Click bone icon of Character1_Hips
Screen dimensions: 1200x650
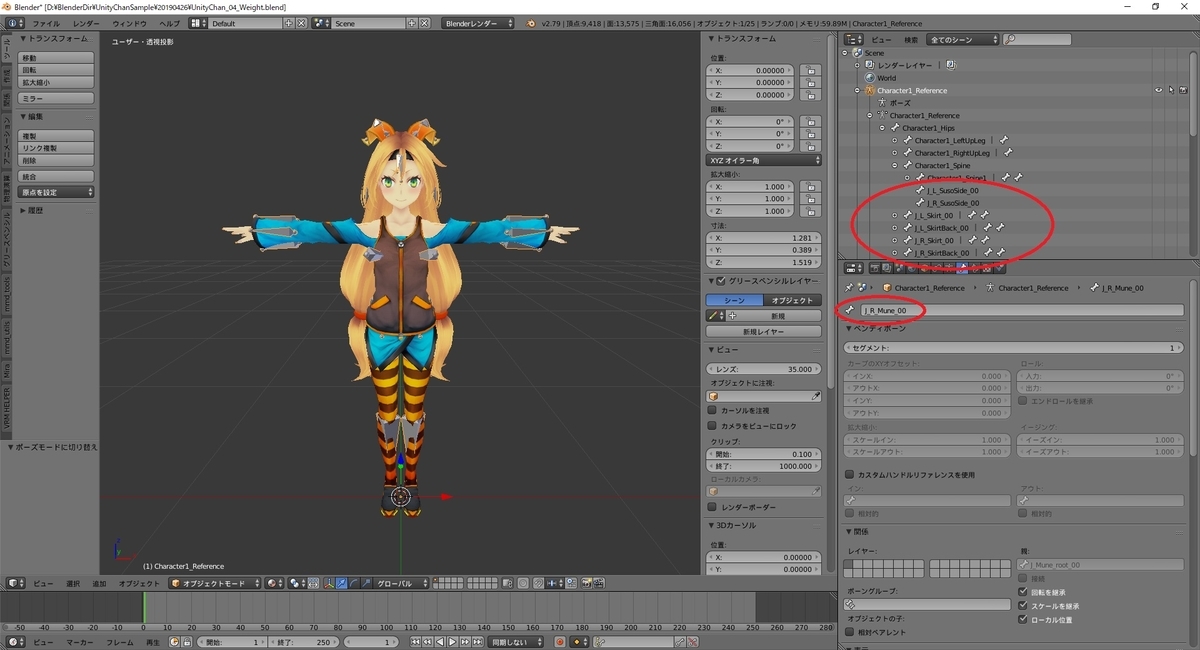[894, 128]
